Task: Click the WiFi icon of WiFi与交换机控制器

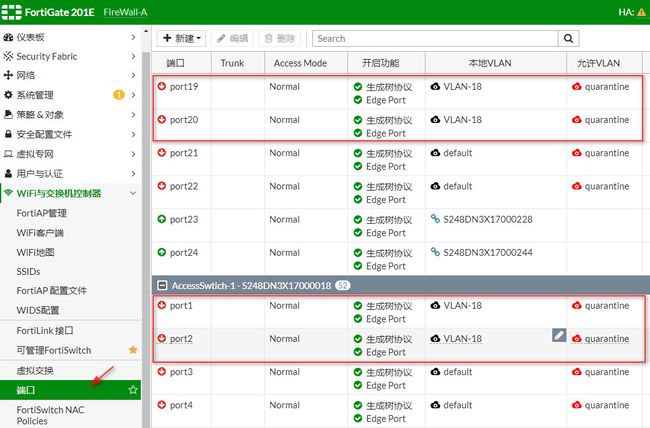Action: coord(8,193)
